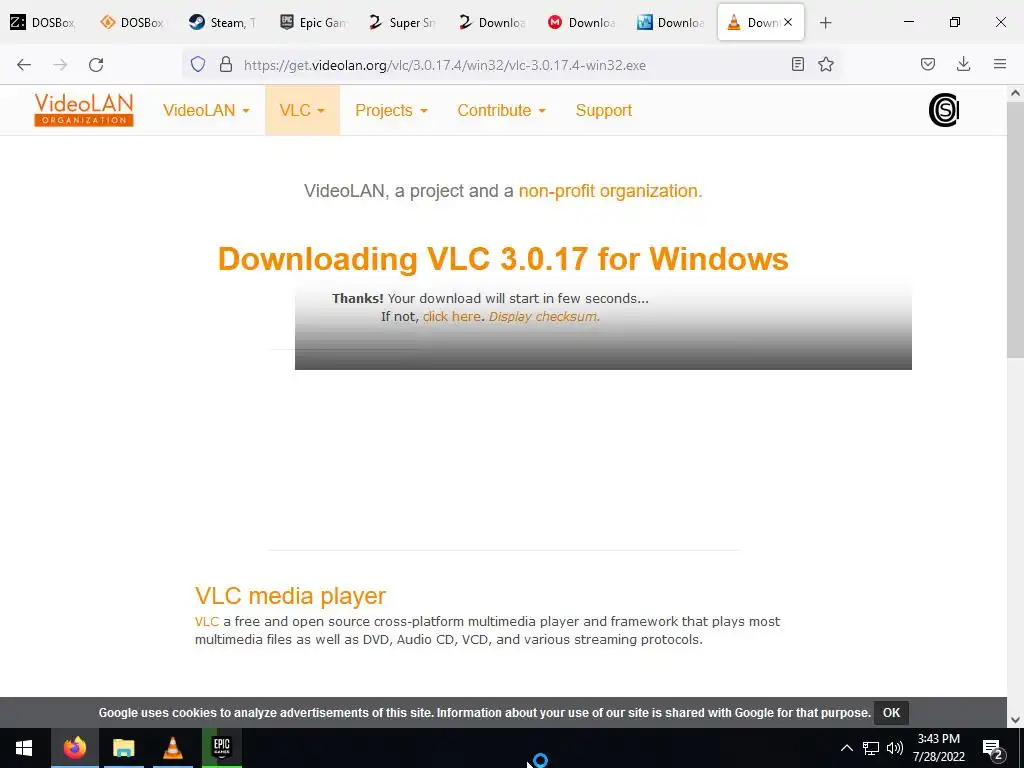
Task: Open the network status tray icon
Action: coord(871,748)
